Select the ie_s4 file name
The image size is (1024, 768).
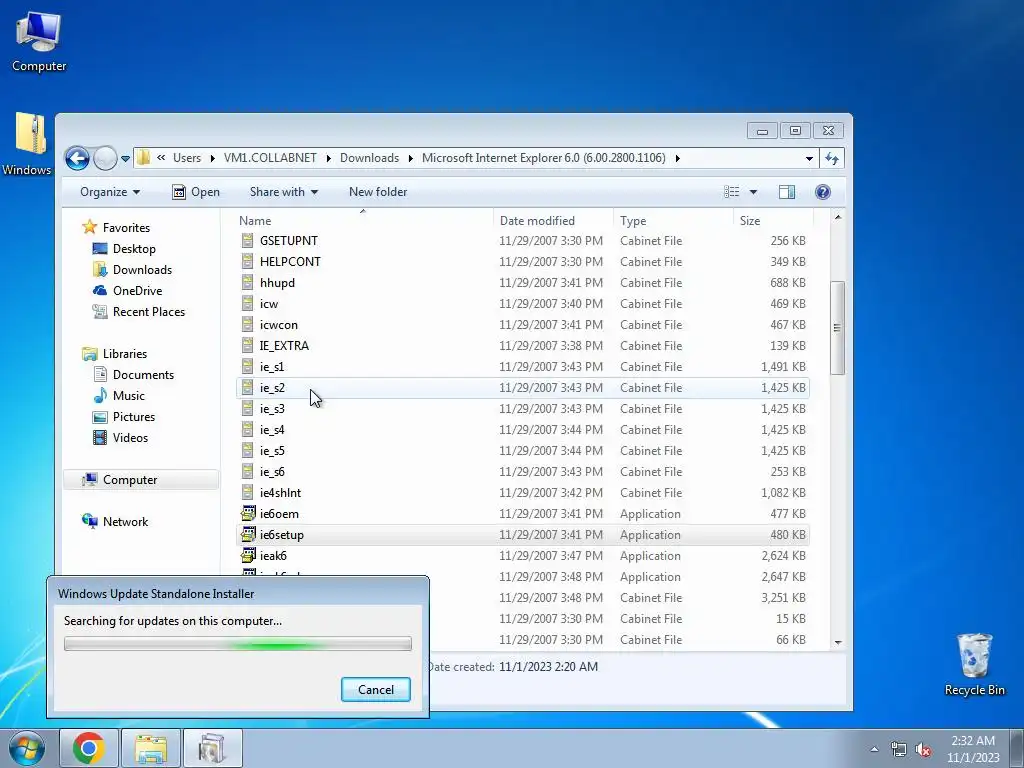pos(272,430)
